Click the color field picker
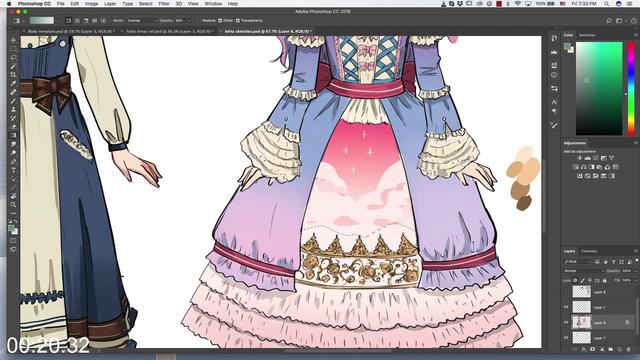This screenshot has width=640, height=360. (x=599, y=88)
